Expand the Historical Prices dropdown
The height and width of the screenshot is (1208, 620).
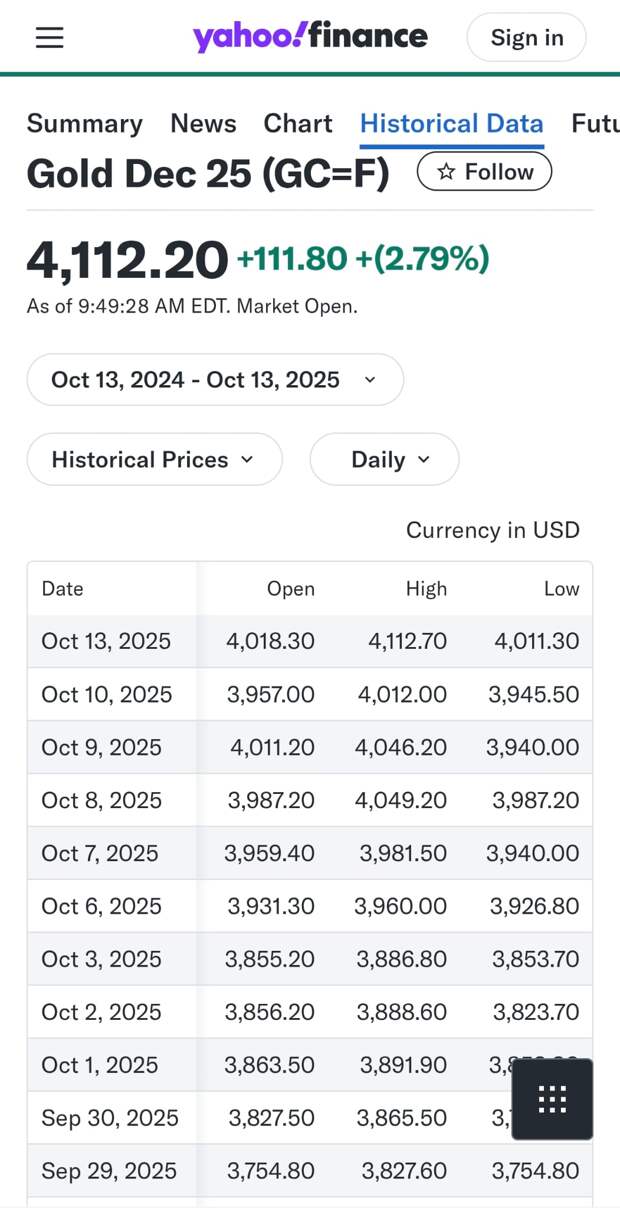click(154, 460)
